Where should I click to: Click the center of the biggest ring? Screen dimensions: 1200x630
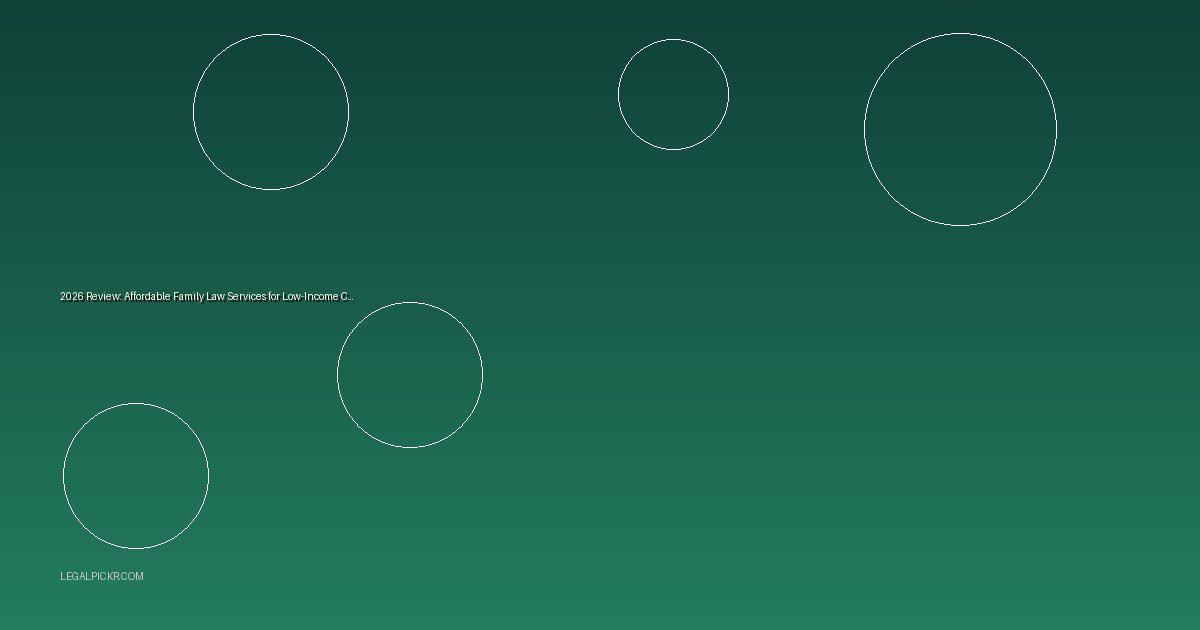(x=960, y=129)
